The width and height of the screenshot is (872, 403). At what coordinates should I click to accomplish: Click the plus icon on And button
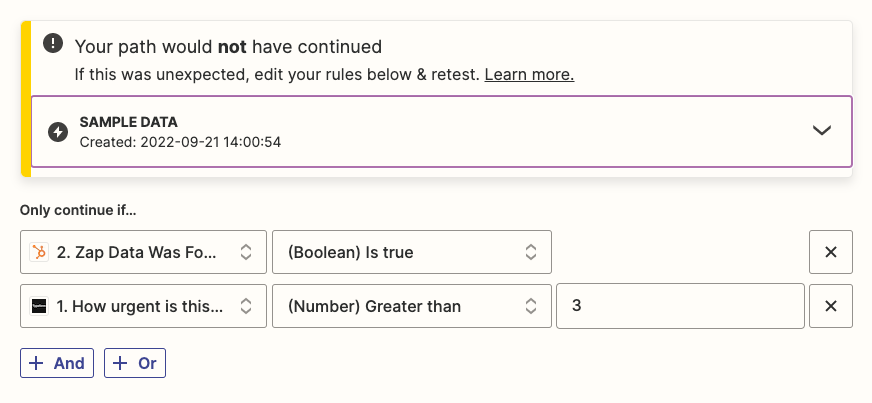point(37,363)
